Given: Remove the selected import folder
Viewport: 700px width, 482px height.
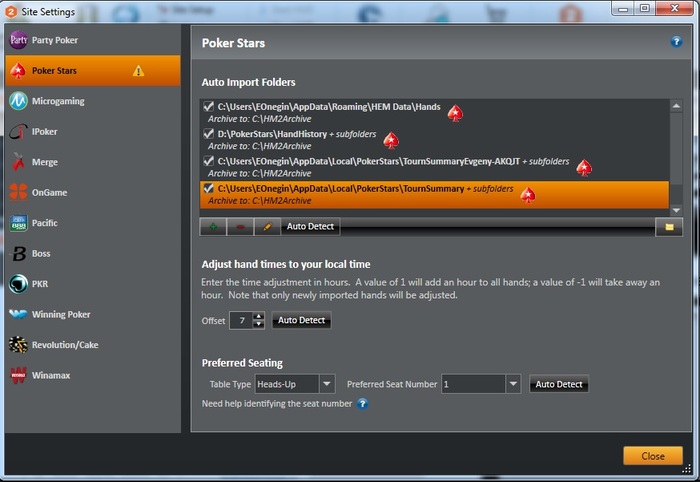Looking at the screenshot, I should 240,227.
